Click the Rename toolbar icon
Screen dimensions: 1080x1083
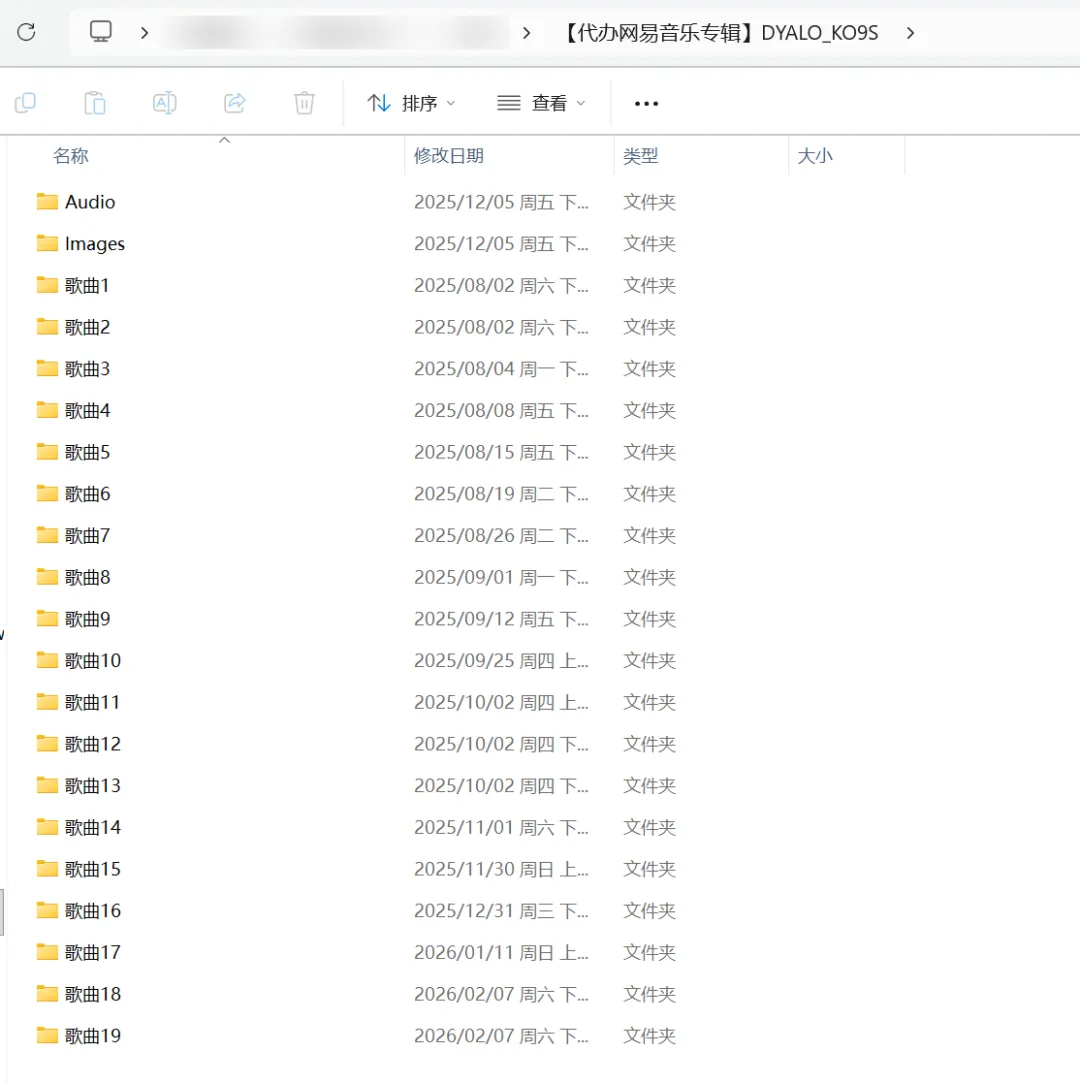point(164,103)
